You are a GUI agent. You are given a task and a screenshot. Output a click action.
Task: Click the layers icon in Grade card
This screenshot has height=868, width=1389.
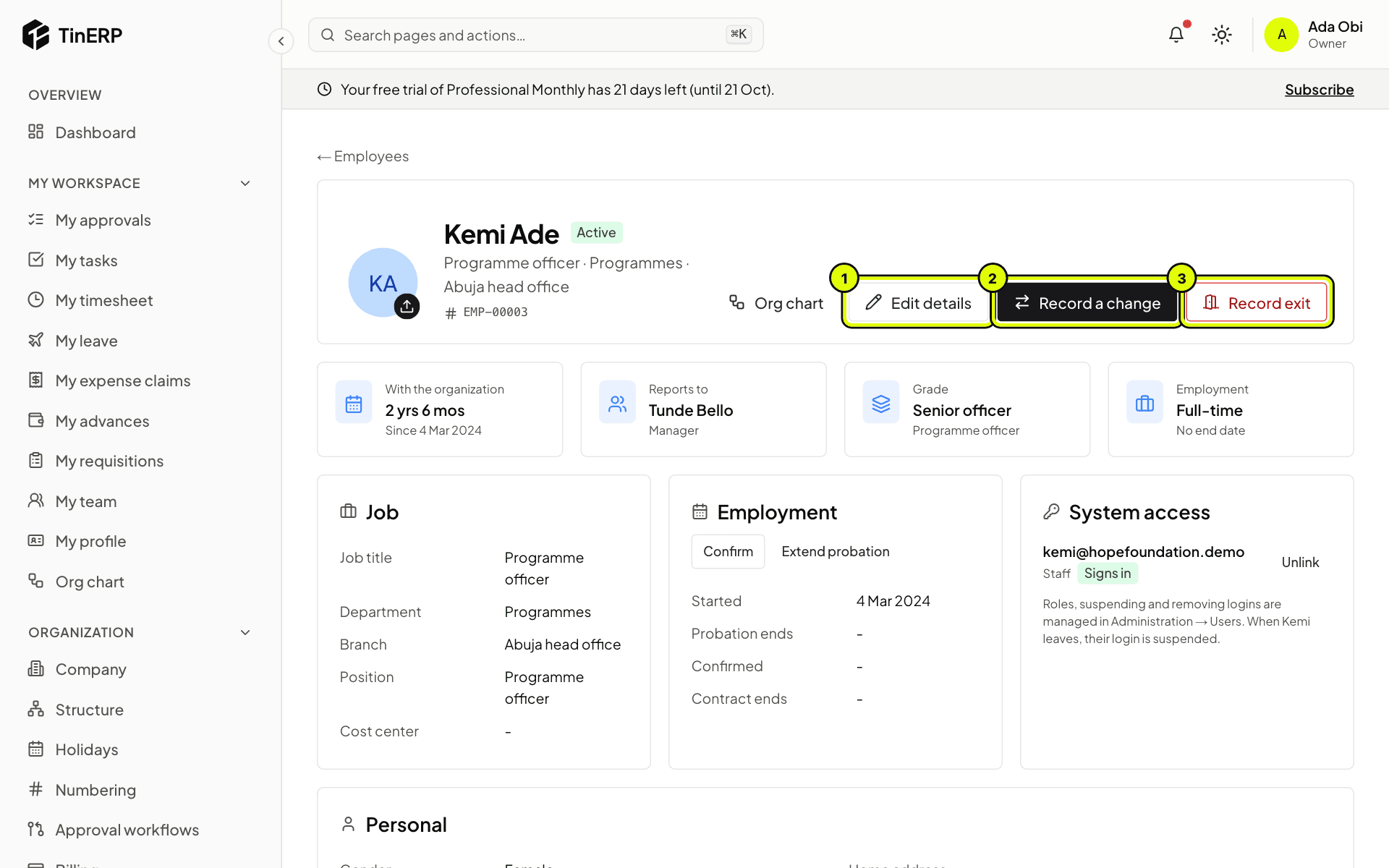(881, 404)
